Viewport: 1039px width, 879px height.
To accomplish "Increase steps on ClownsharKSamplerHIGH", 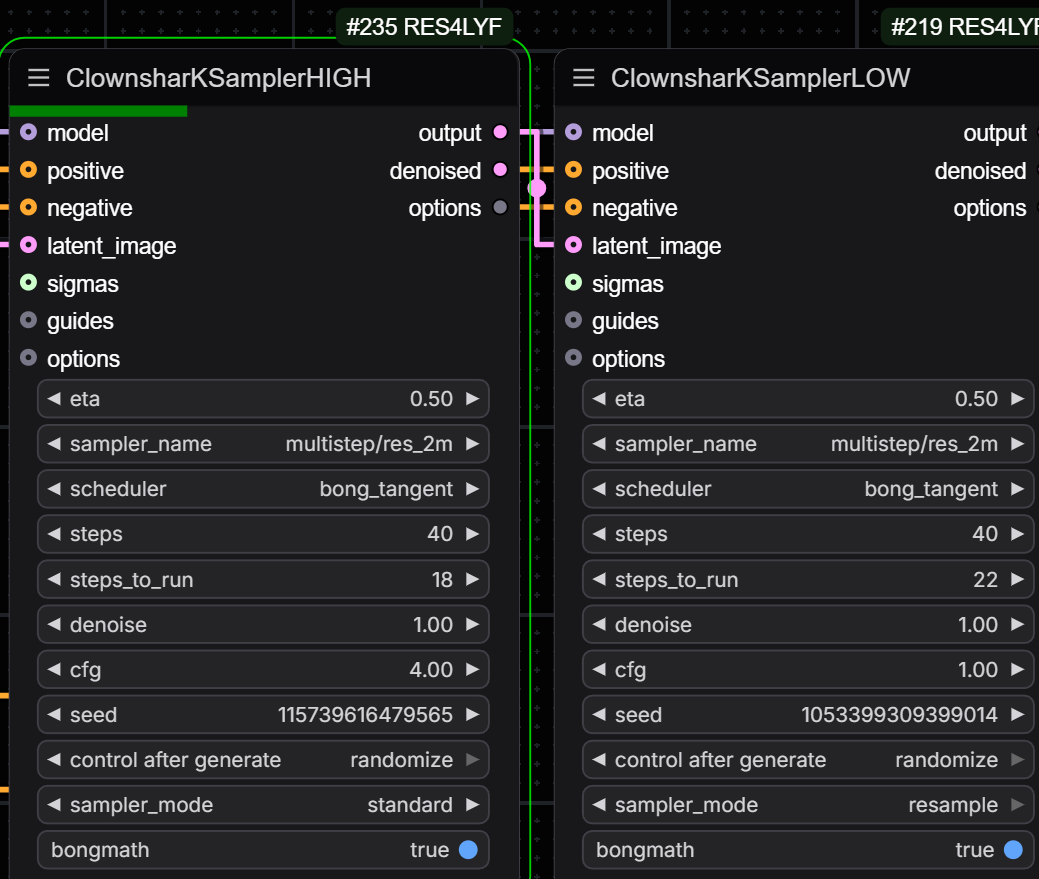I will (x=472, y=534).
